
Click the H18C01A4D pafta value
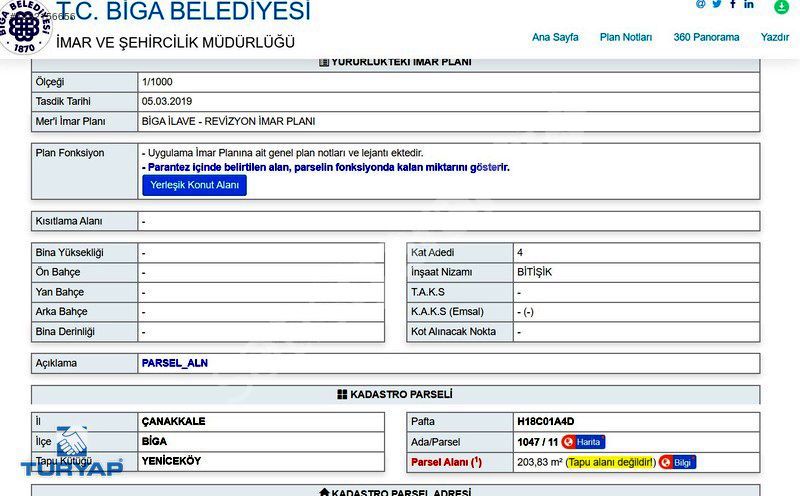(546, 422)
